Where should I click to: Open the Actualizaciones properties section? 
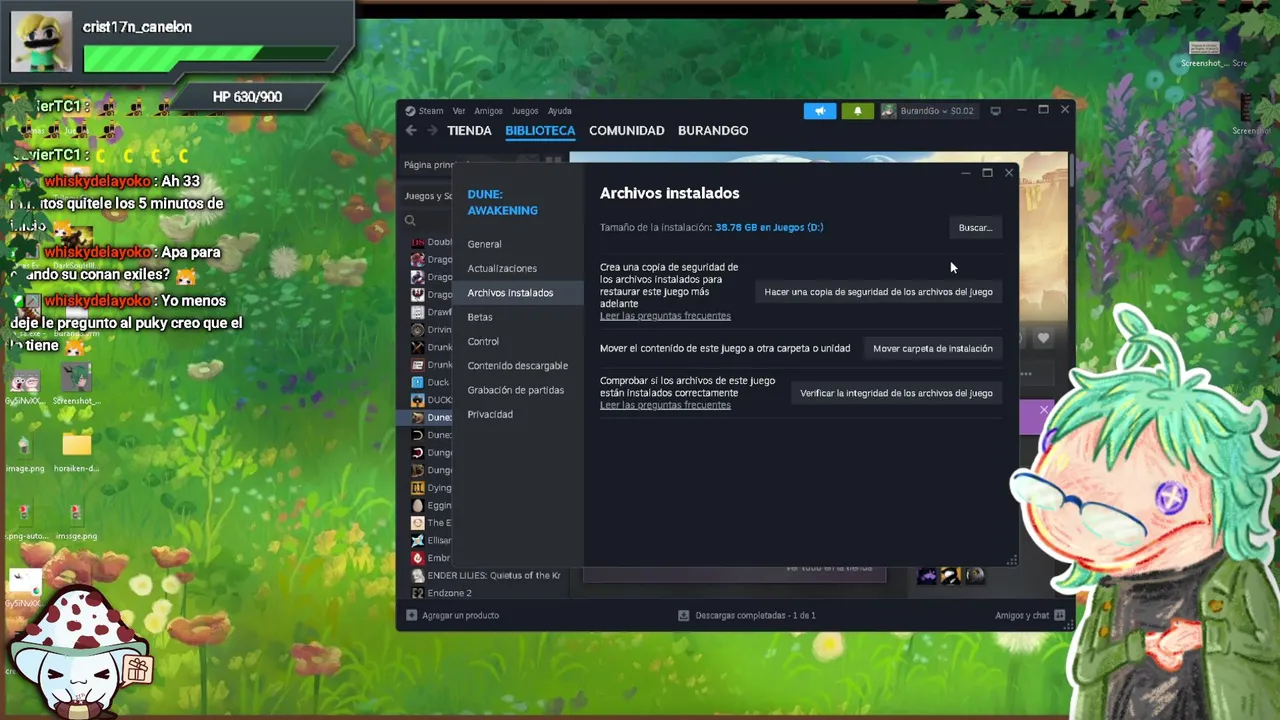pyautogui.click(x=502, y=268)
